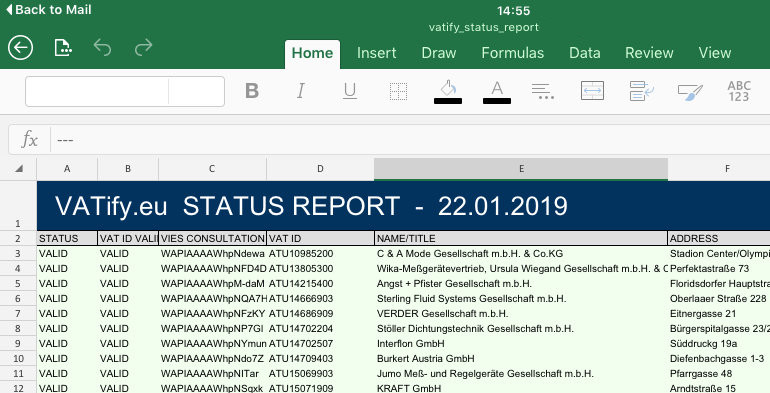Click Sterling Fluid Systems Gesellschaft cell
This screenshot has width=770, height=393.
click(x=521, y=299)
